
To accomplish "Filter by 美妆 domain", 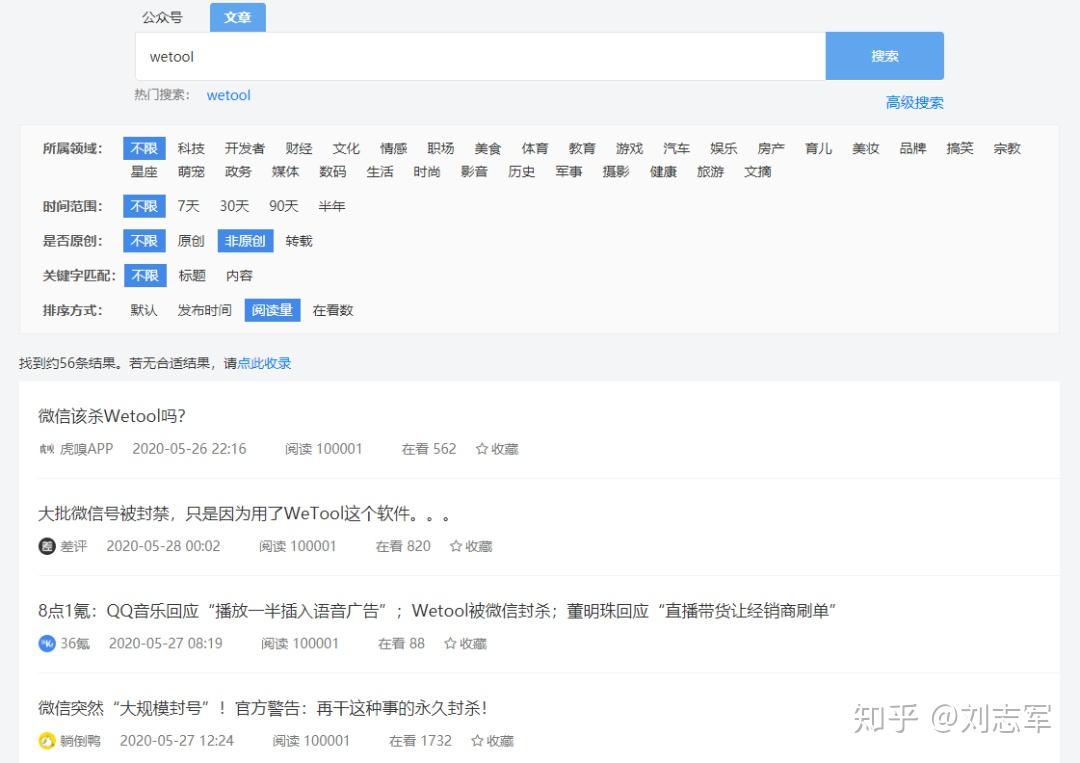I will [x=865, y=148].
